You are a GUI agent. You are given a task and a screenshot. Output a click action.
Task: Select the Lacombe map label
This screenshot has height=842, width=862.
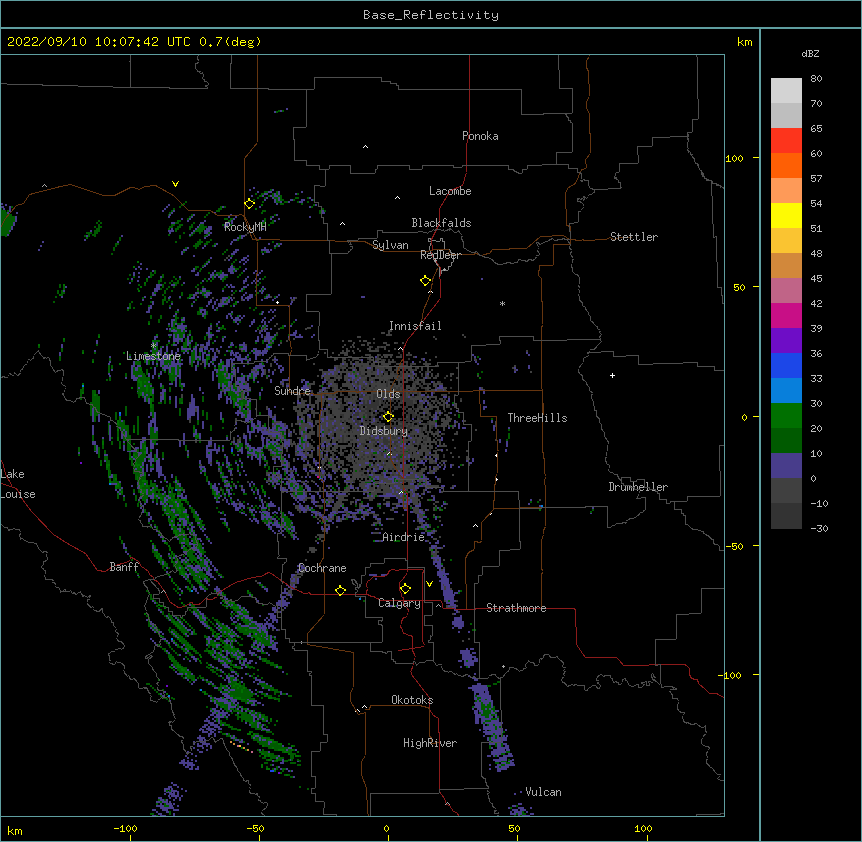click(x=450, y=191)
